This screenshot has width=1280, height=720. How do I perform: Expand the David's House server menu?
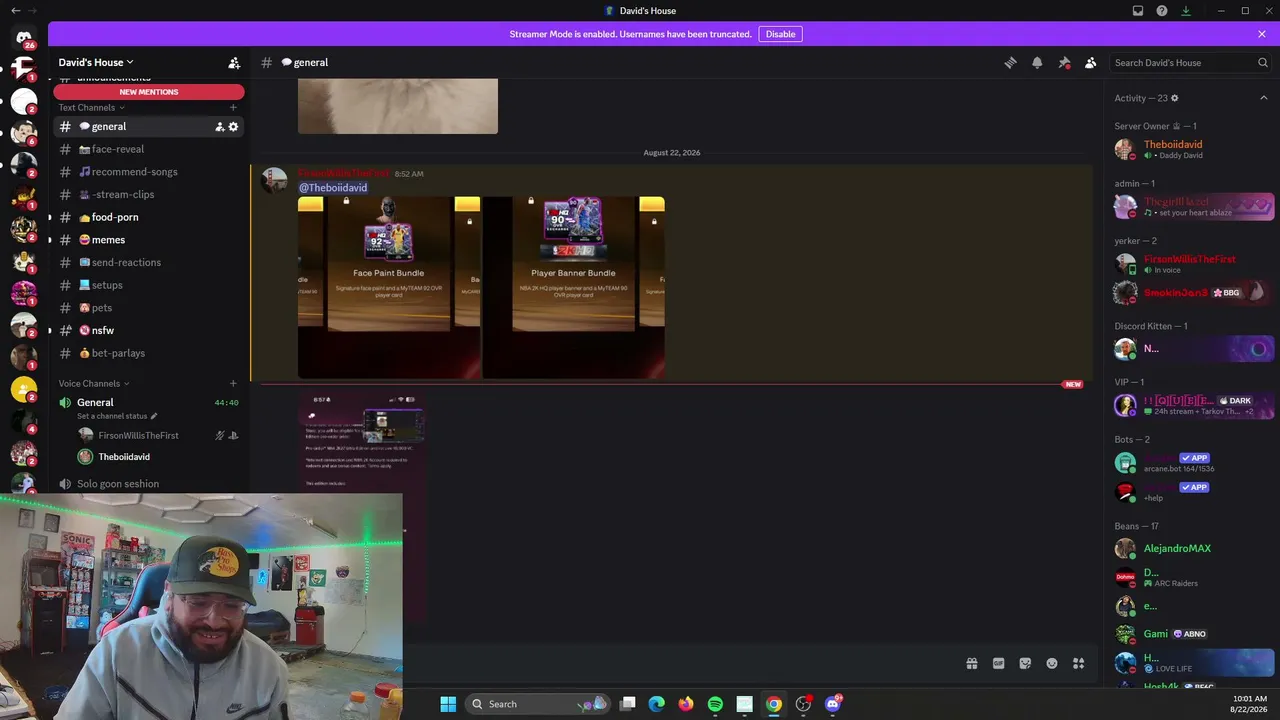[x=96, y=62]
